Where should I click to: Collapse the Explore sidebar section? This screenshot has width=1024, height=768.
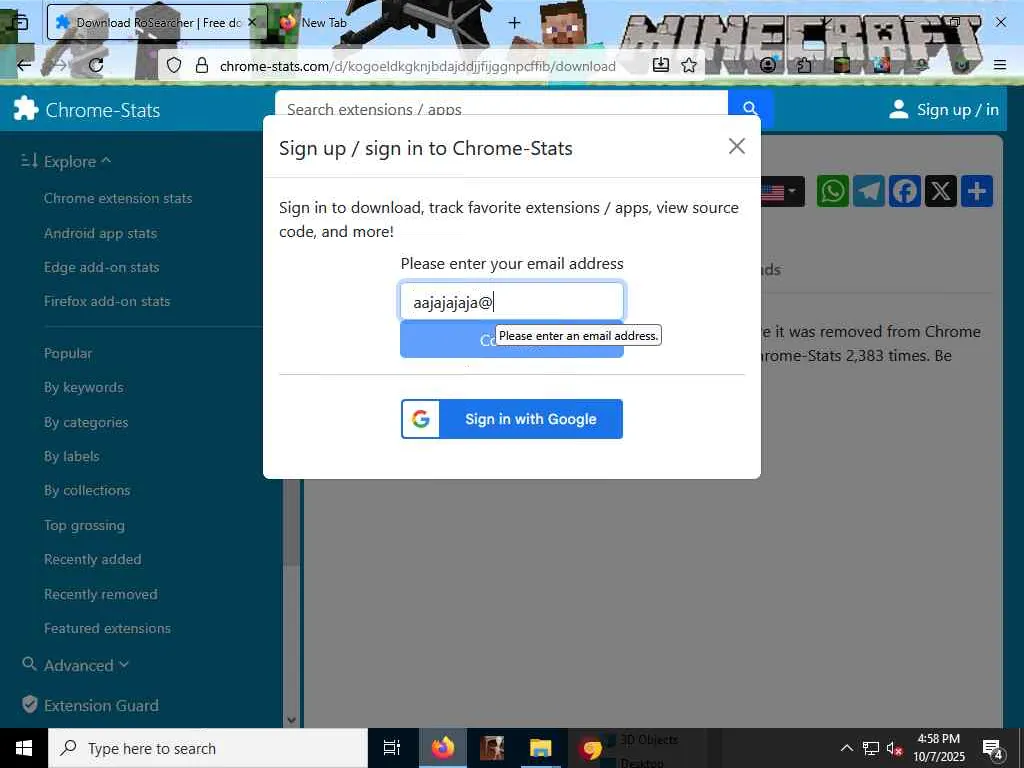coord(67,161)
